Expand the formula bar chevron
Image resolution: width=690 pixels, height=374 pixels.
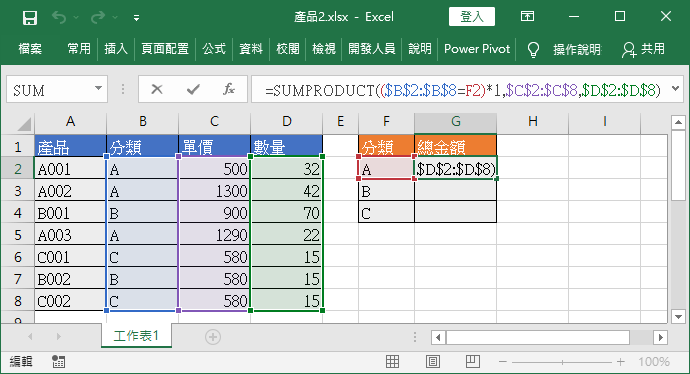click(676, 89)
